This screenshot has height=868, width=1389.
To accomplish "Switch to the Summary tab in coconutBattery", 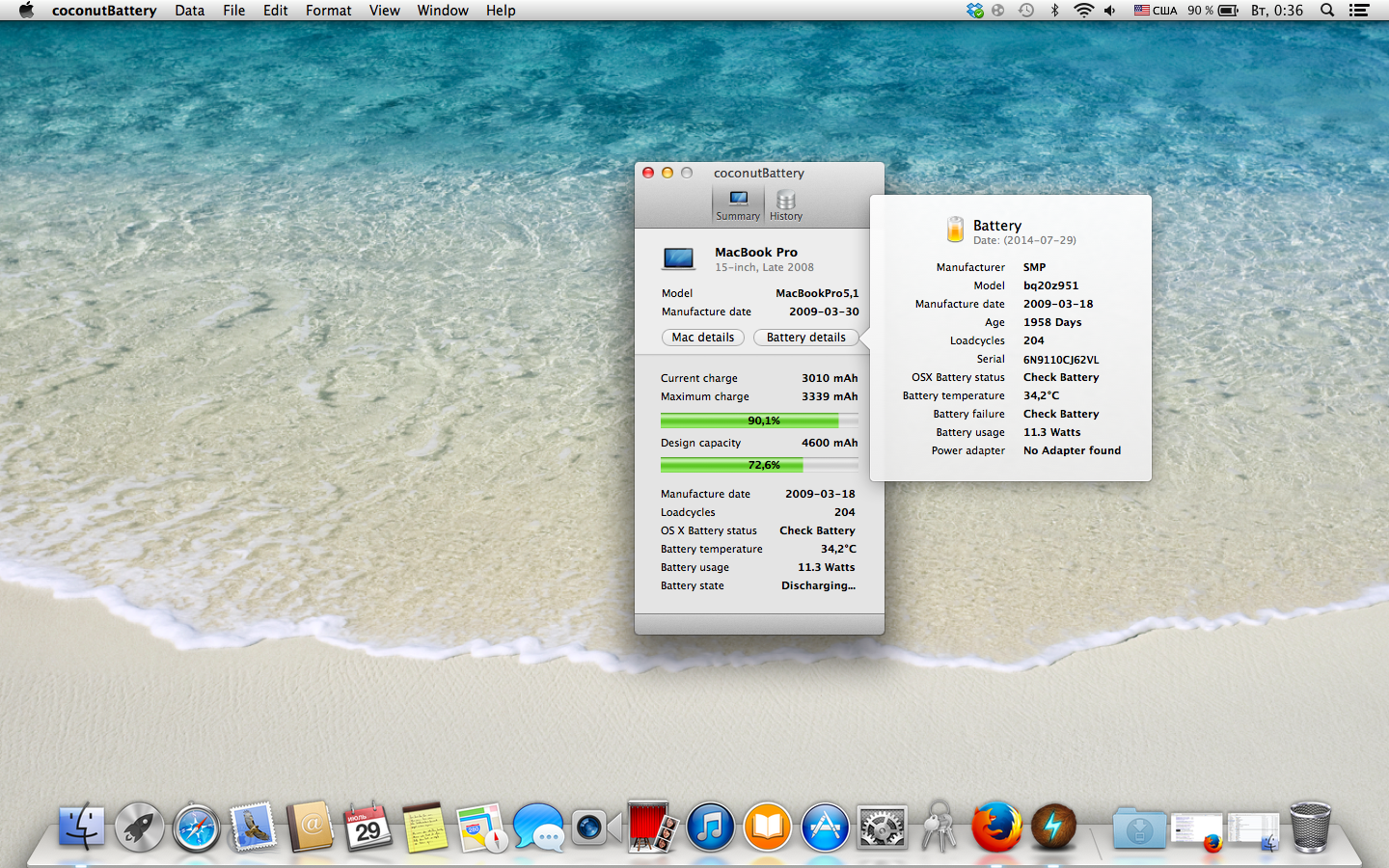I will [738, 204].
